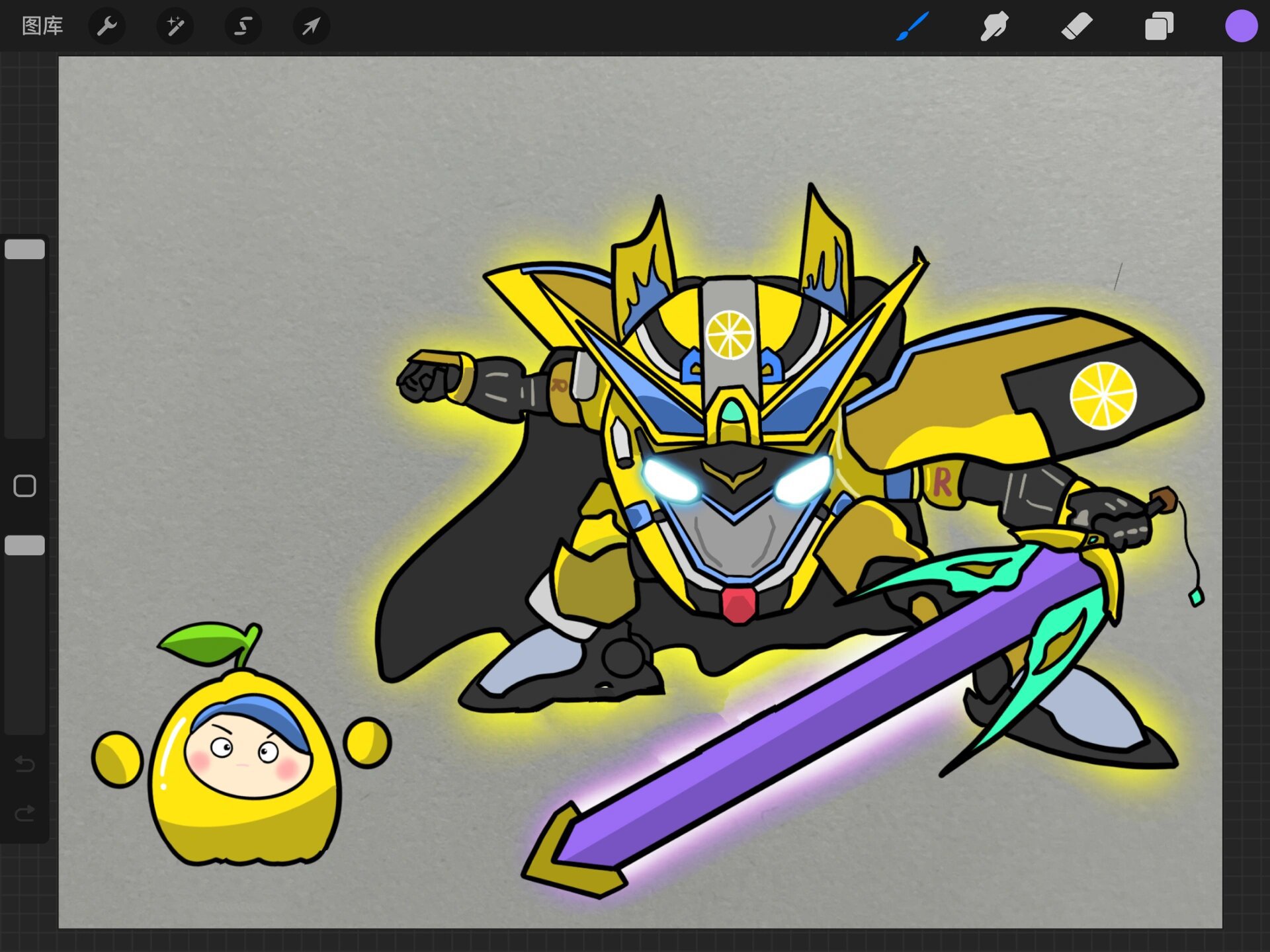Select the Eraser tool

coord(1077,26)
